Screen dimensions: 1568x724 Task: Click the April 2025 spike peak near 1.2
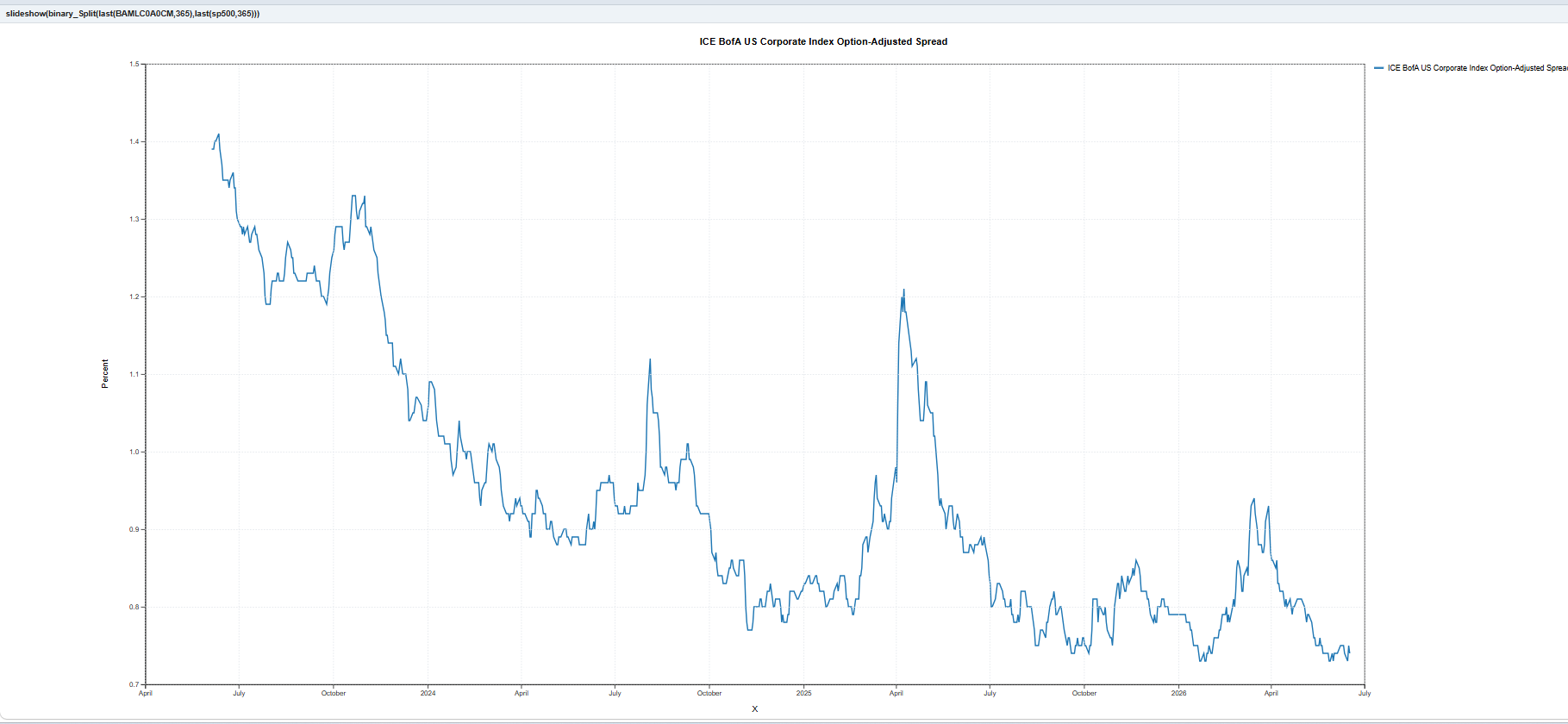[x=903, y=290]
